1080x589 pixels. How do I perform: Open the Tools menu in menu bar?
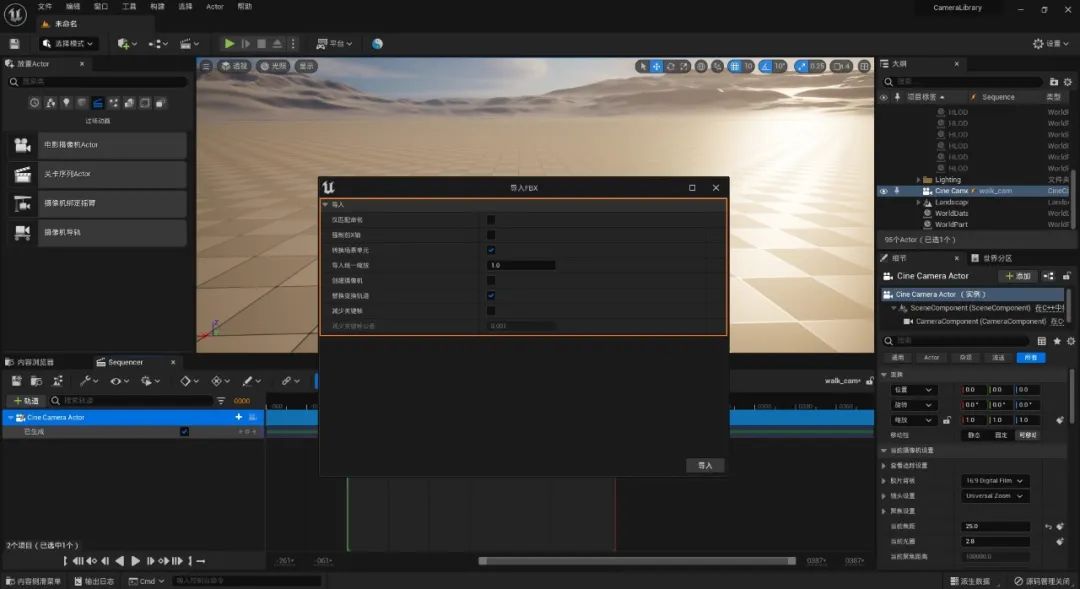pos(129,6)
